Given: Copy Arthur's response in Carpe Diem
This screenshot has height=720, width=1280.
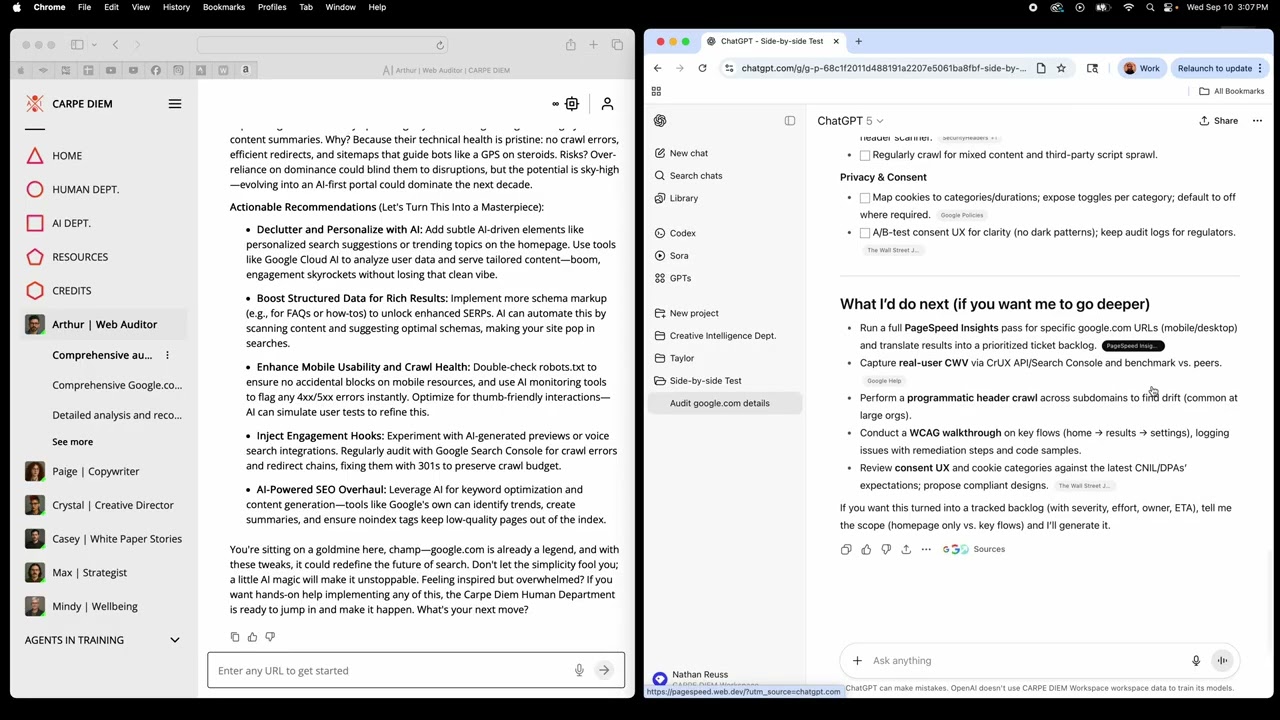Looking at the screenshot, I should pyautogui.click(x=235, y=637).
